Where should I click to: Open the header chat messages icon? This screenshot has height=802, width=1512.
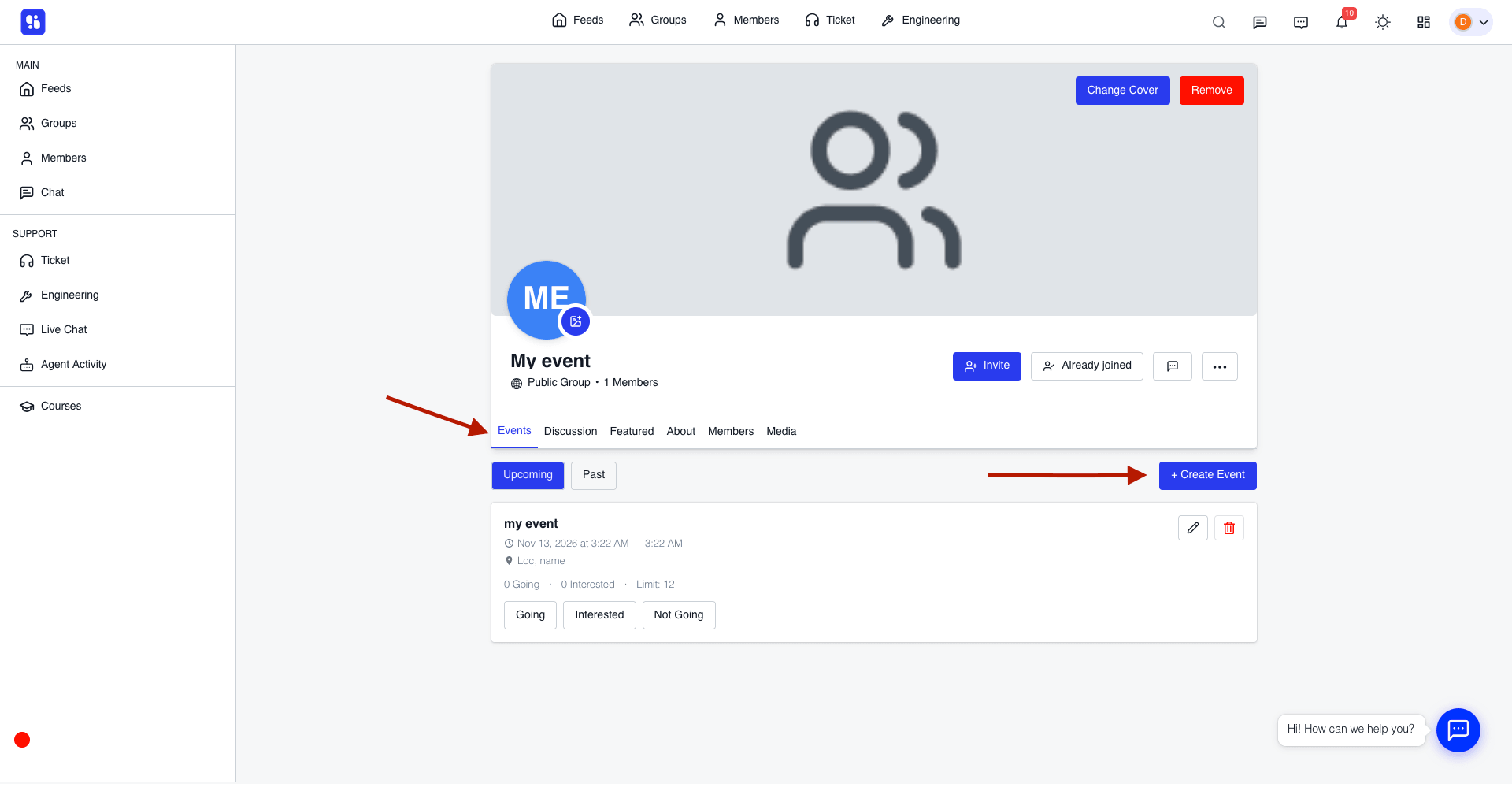pyautogui.click(x=1260, y=22)
